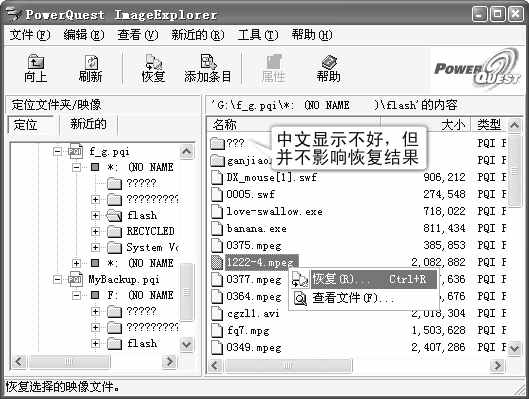529x399 pixels.
Task: Switch to the 定位 tab
Action: pyautogui.click(x=31, y=125)
